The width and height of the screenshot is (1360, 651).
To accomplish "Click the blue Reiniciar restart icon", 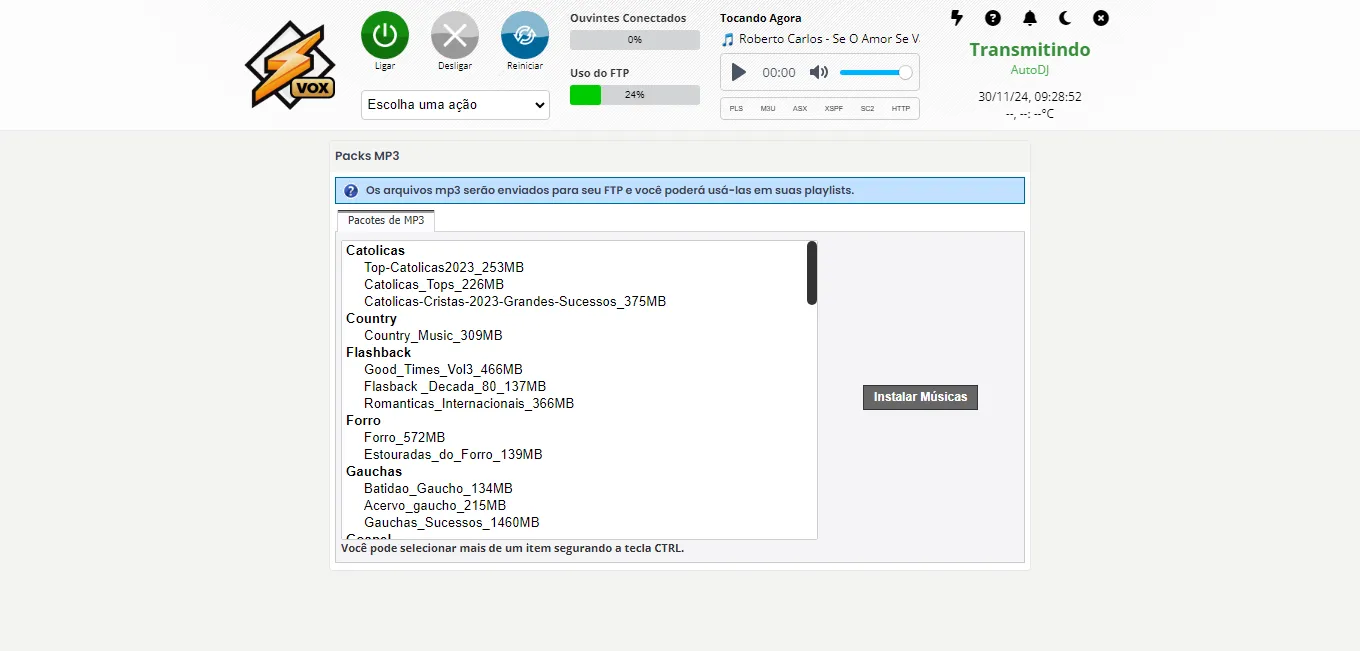I will click(x=525, y=35).
